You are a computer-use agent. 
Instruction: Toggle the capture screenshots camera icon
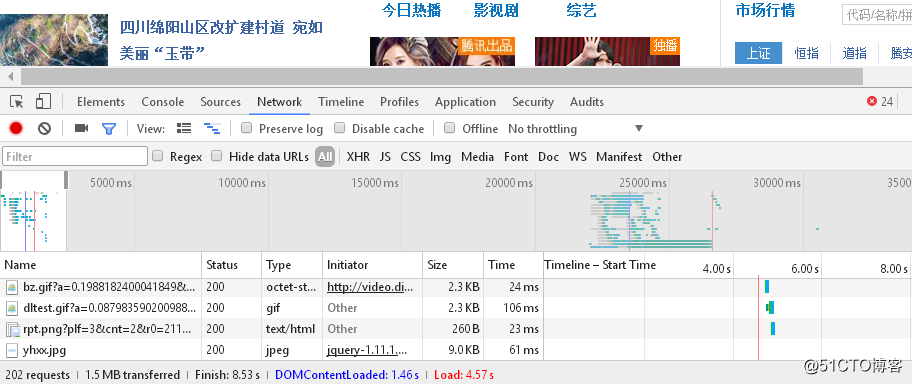click(81, 129)
